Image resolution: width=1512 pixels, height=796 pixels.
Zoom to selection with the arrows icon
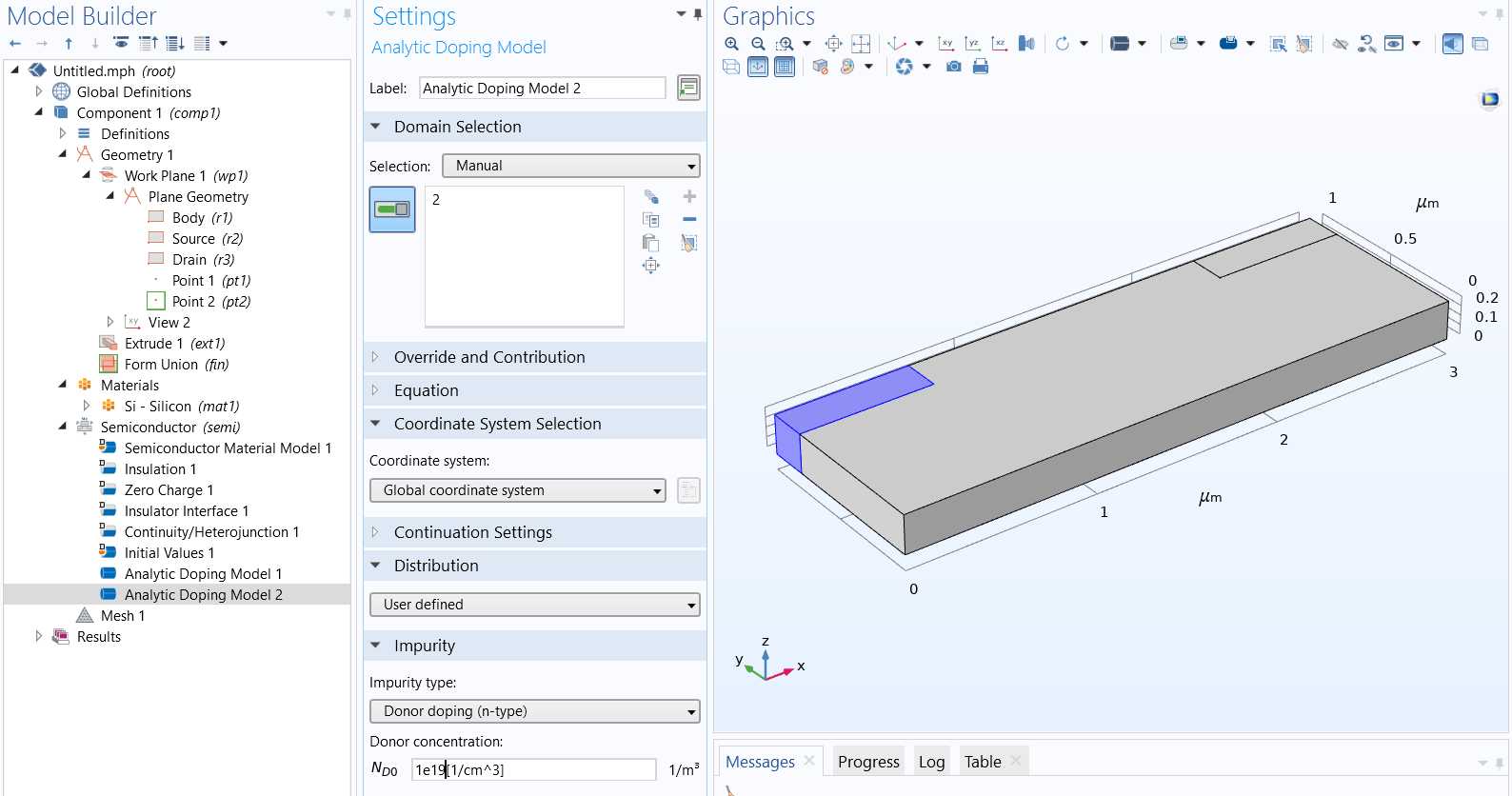(x=651, y=266)
